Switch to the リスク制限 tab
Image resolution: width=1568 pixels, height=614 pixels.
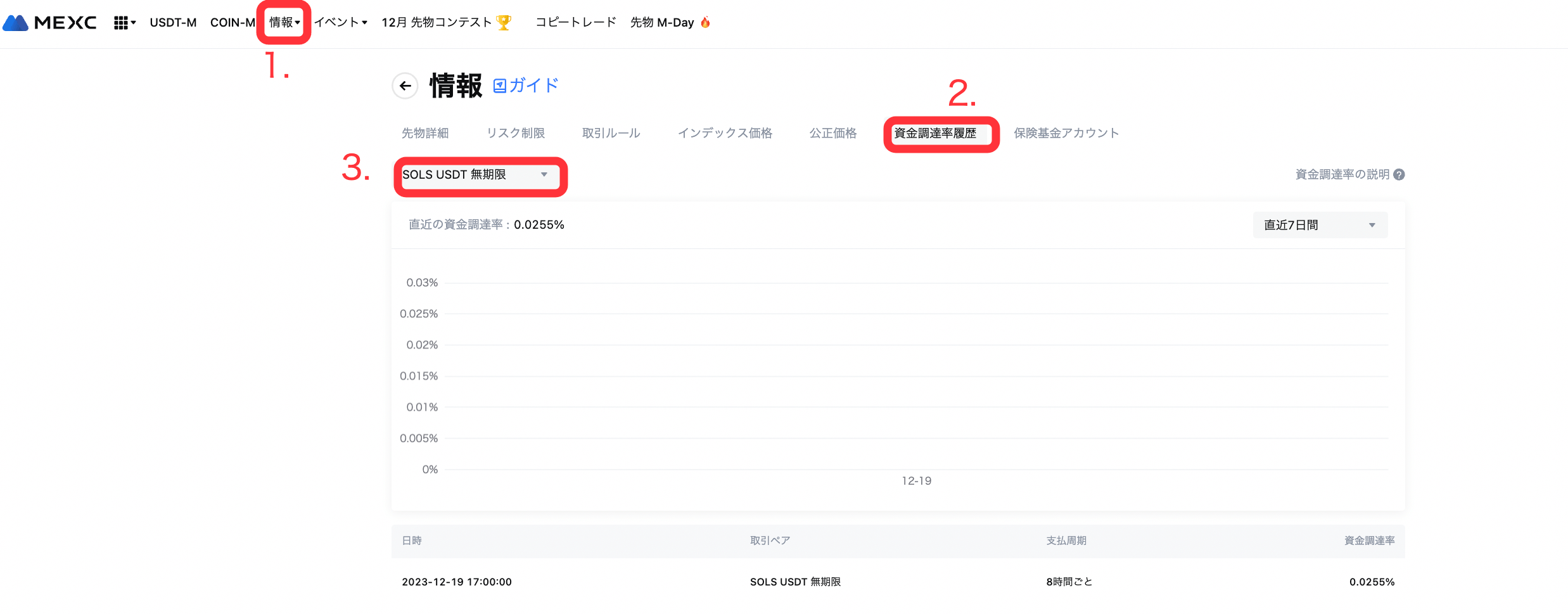(516, 133)
